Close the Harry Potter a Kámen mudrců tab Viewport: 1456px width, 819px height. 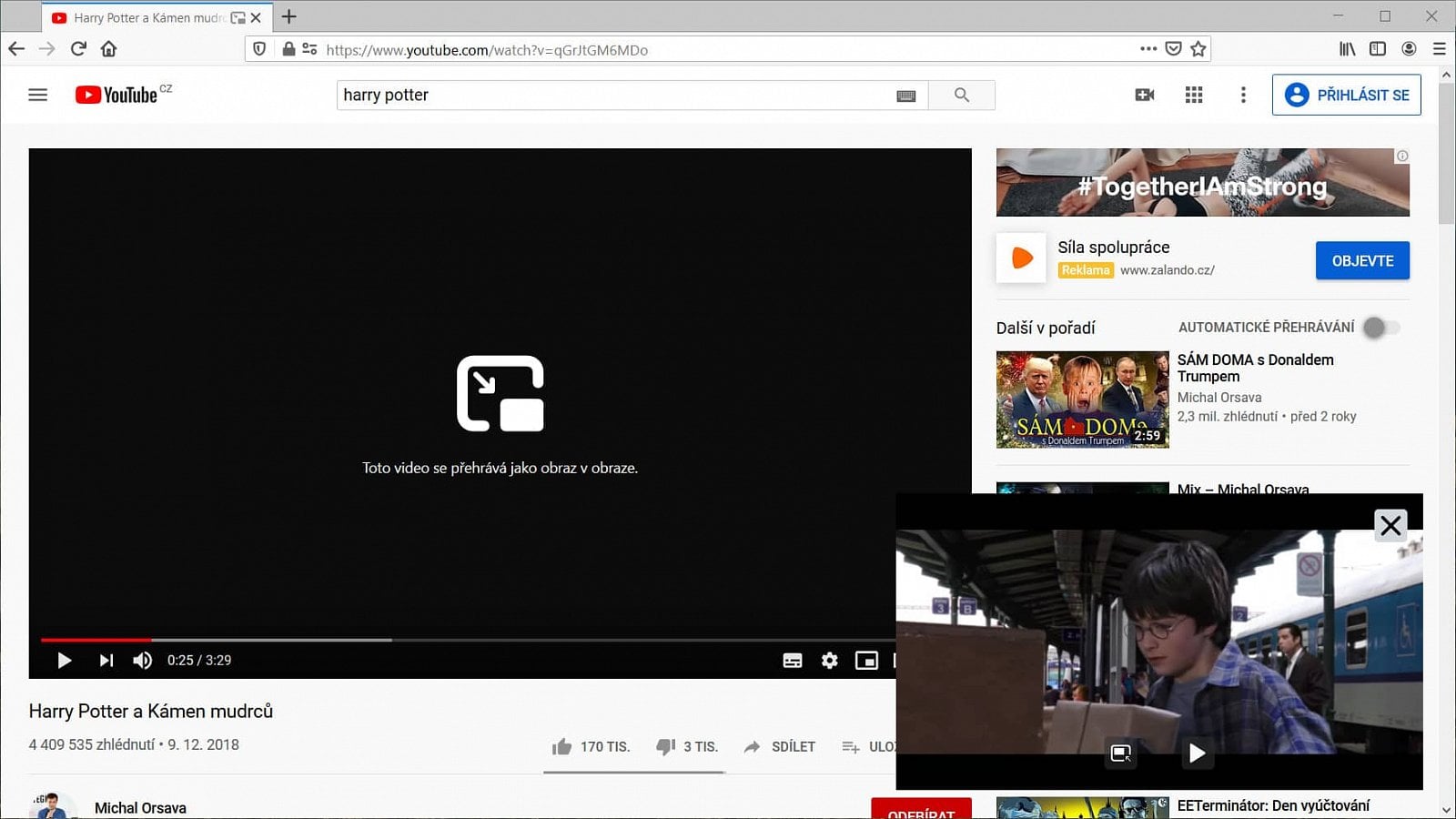pos(257,17)
